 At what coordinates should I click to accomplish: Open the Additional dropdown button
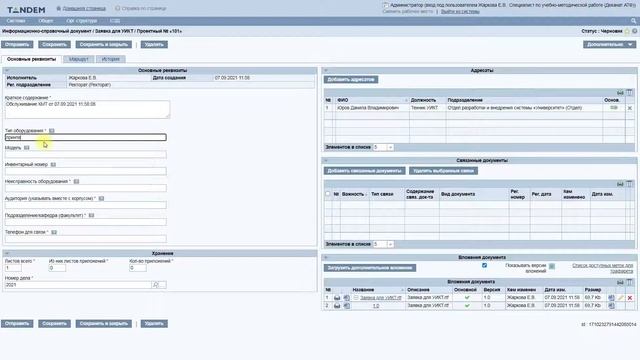(x=609, y=44)
